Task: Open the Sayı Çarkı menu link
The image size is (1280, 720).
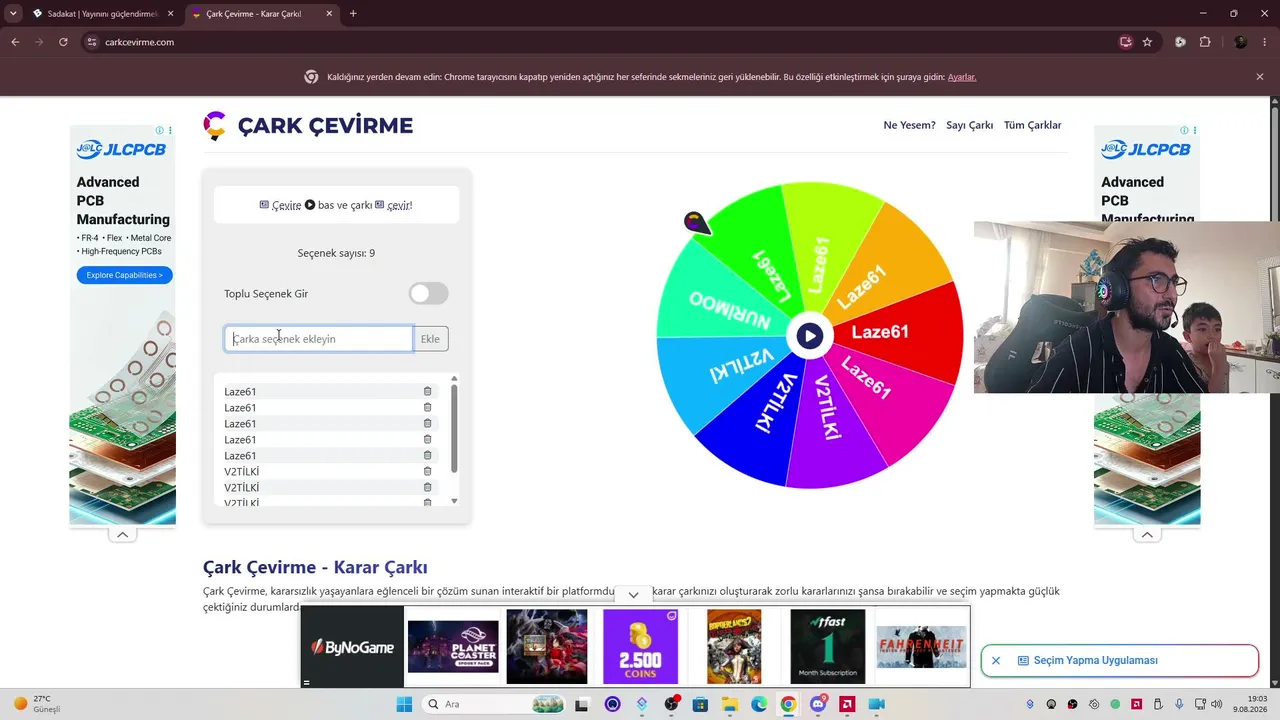Action: coord(969,125)
